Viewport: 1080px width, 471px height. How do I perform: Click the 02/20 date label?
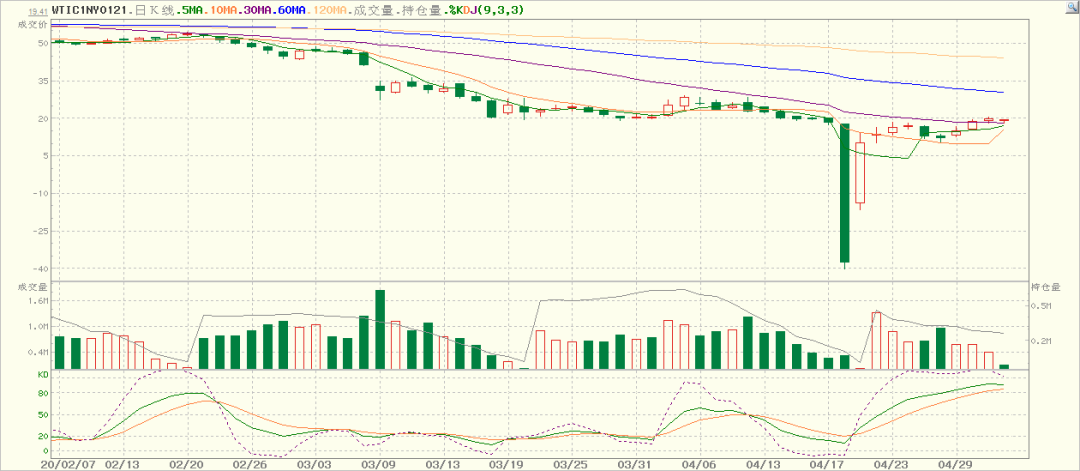(x=187, y=465)
